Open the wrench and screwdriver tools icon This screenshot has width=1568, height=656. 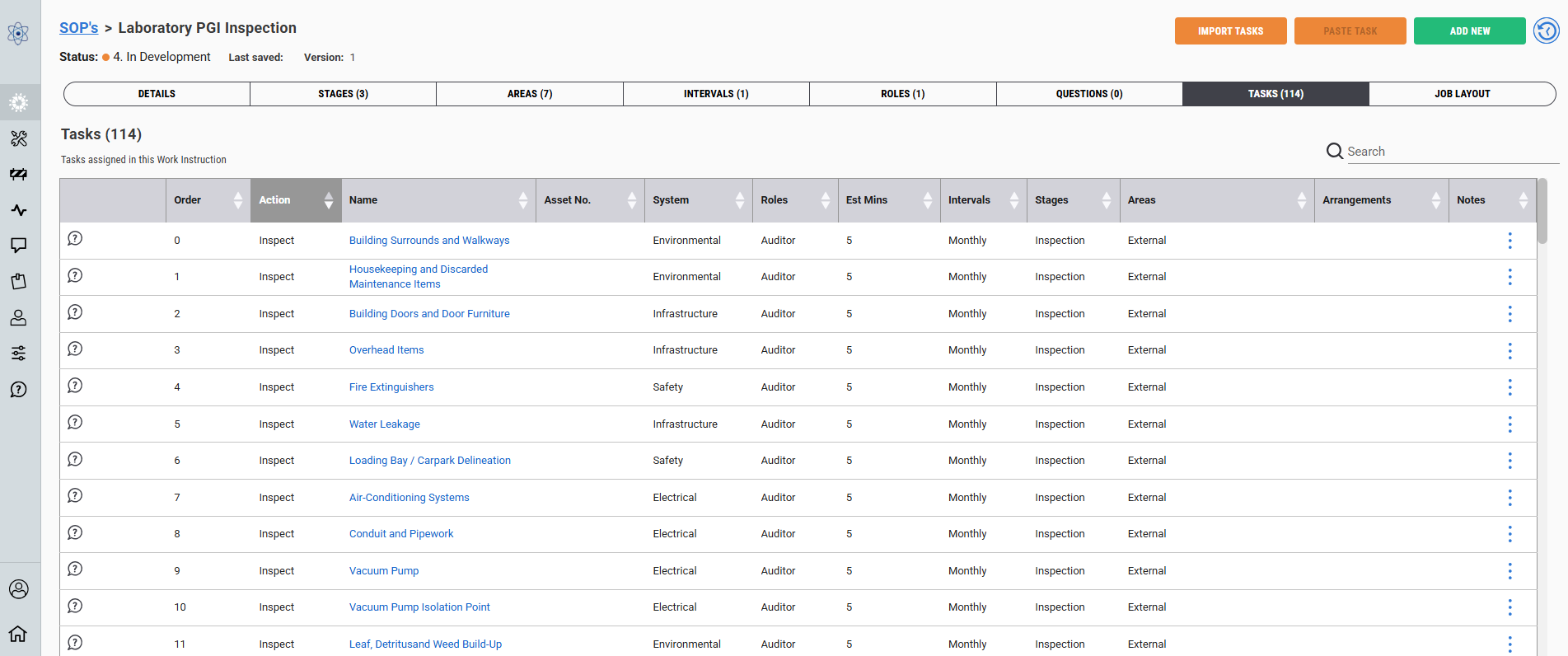[x=19, y=138]
